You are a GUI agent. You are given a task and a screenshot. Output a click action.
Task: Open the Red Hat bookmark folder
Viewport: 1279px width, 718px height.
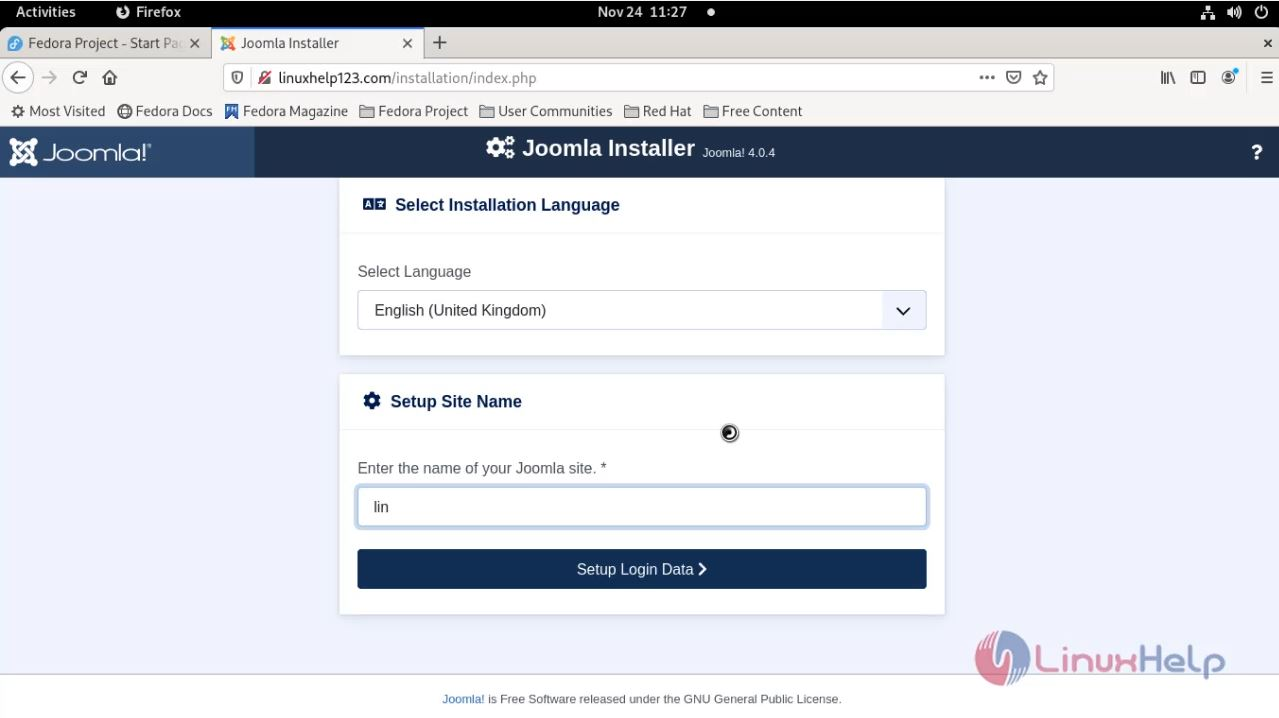pos(657,111)
